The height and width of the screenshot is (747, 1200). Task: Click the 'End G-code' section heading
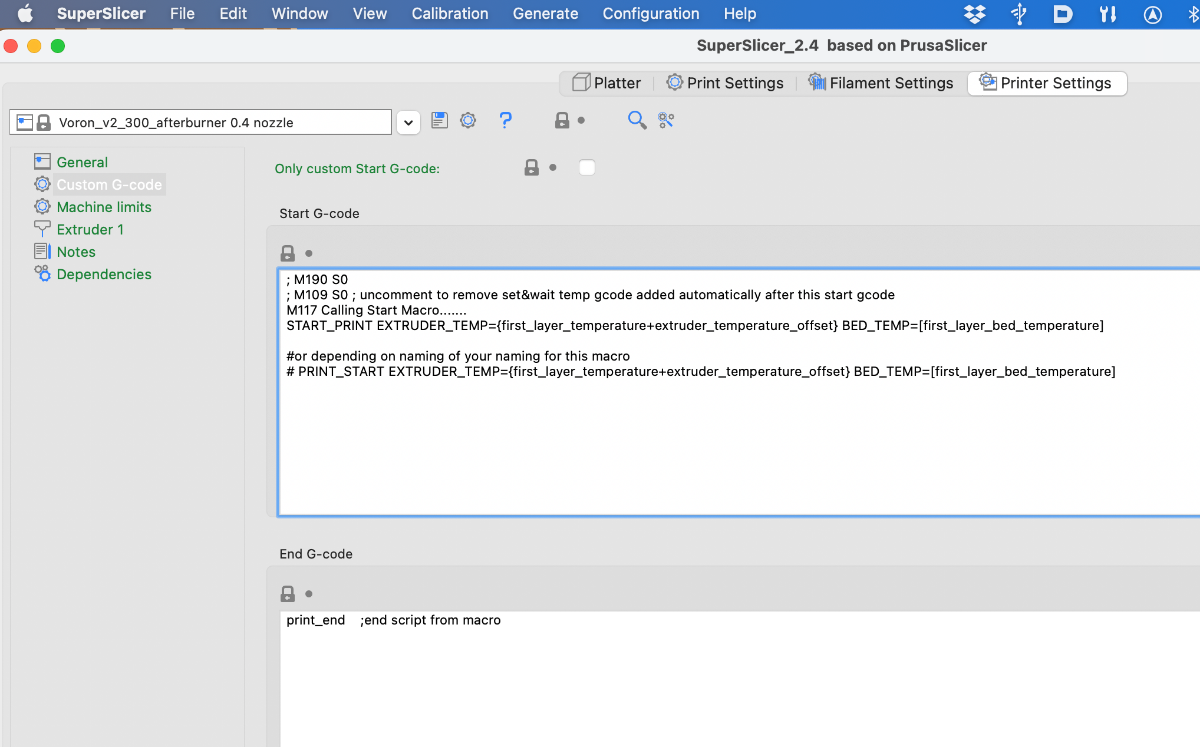(x=316, y=553)
